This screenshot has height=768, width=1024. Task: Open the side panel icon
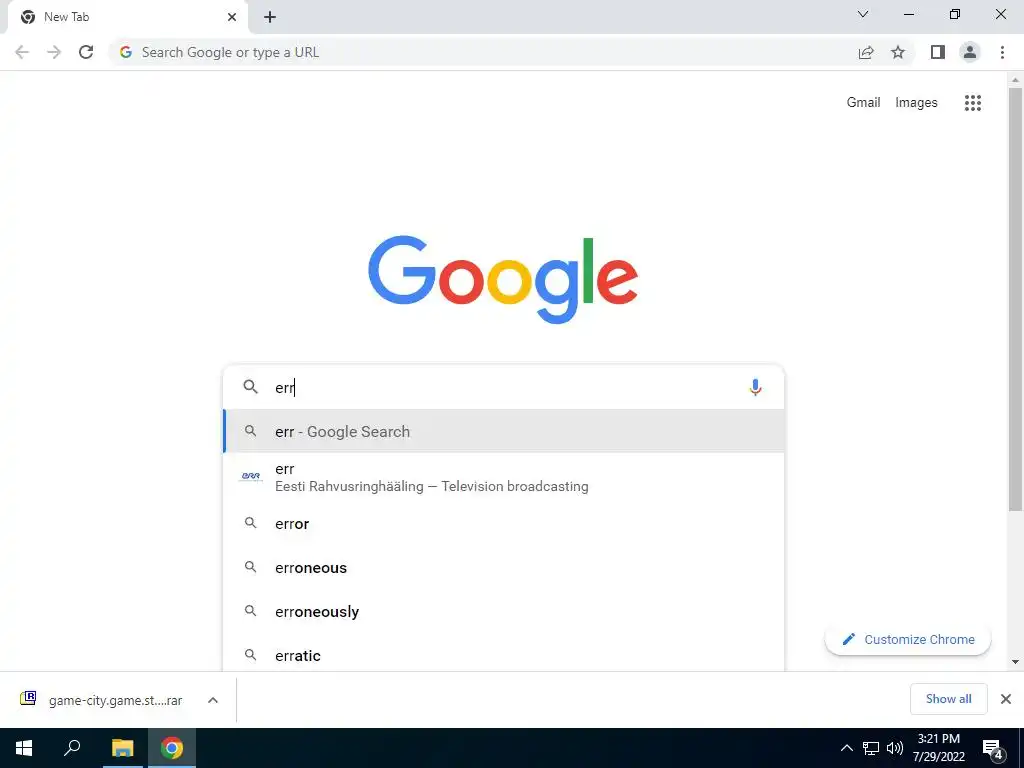pos(938,52)
